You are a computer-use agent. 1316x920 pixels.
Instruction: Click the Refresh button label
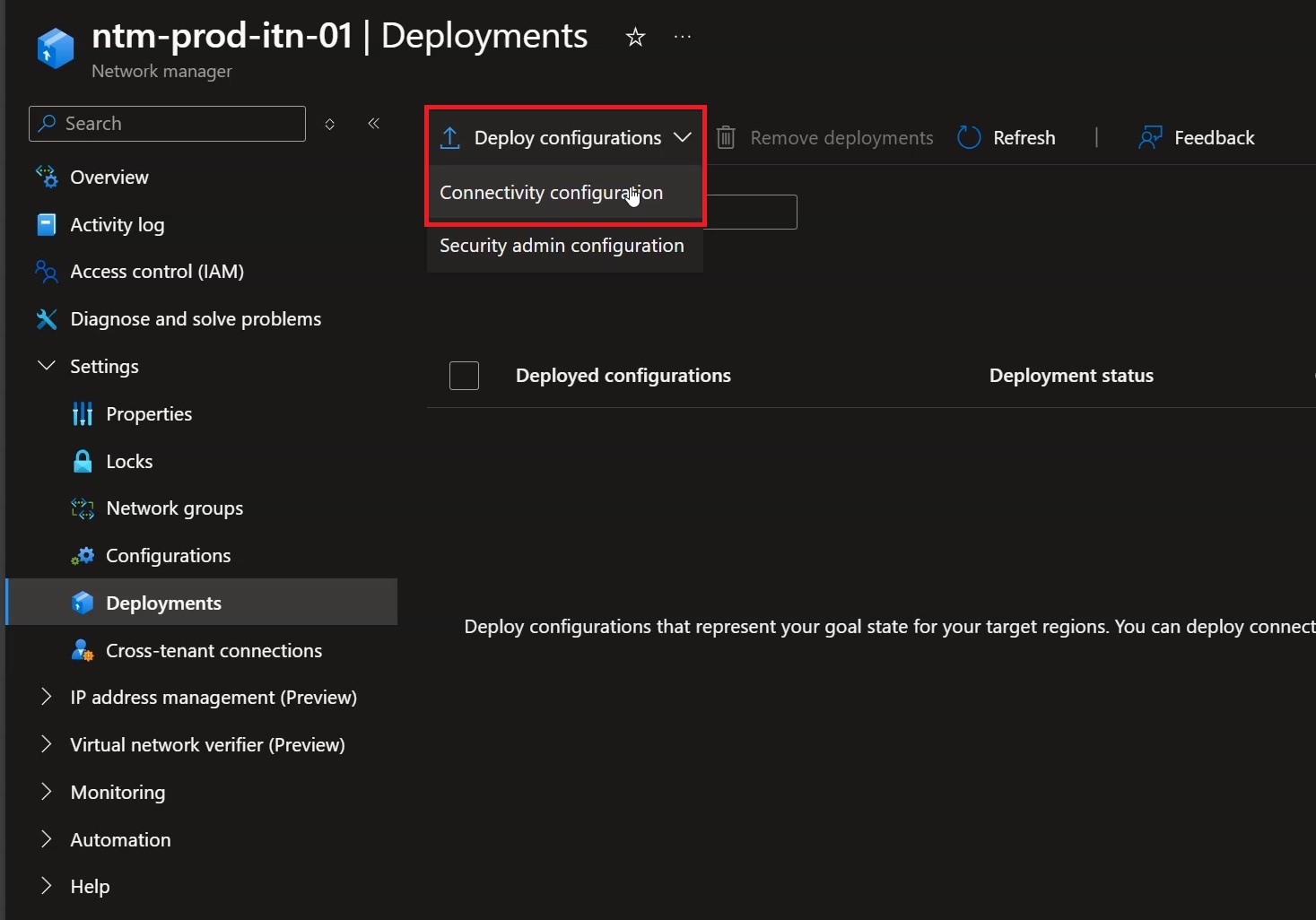point(1024,138)
